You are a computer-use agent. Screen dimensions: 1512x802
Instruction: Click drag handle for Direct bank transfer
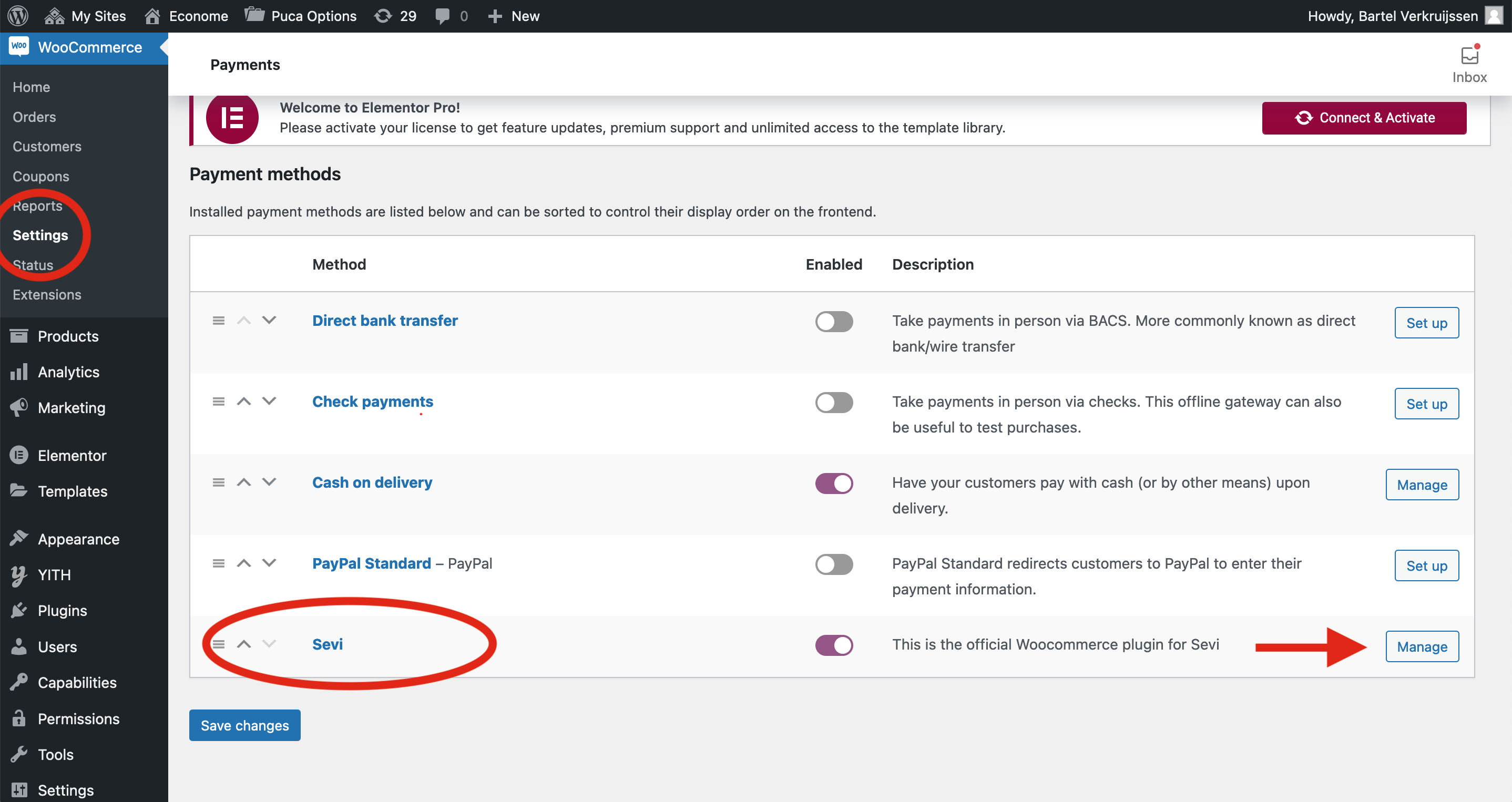pos(218,321)
